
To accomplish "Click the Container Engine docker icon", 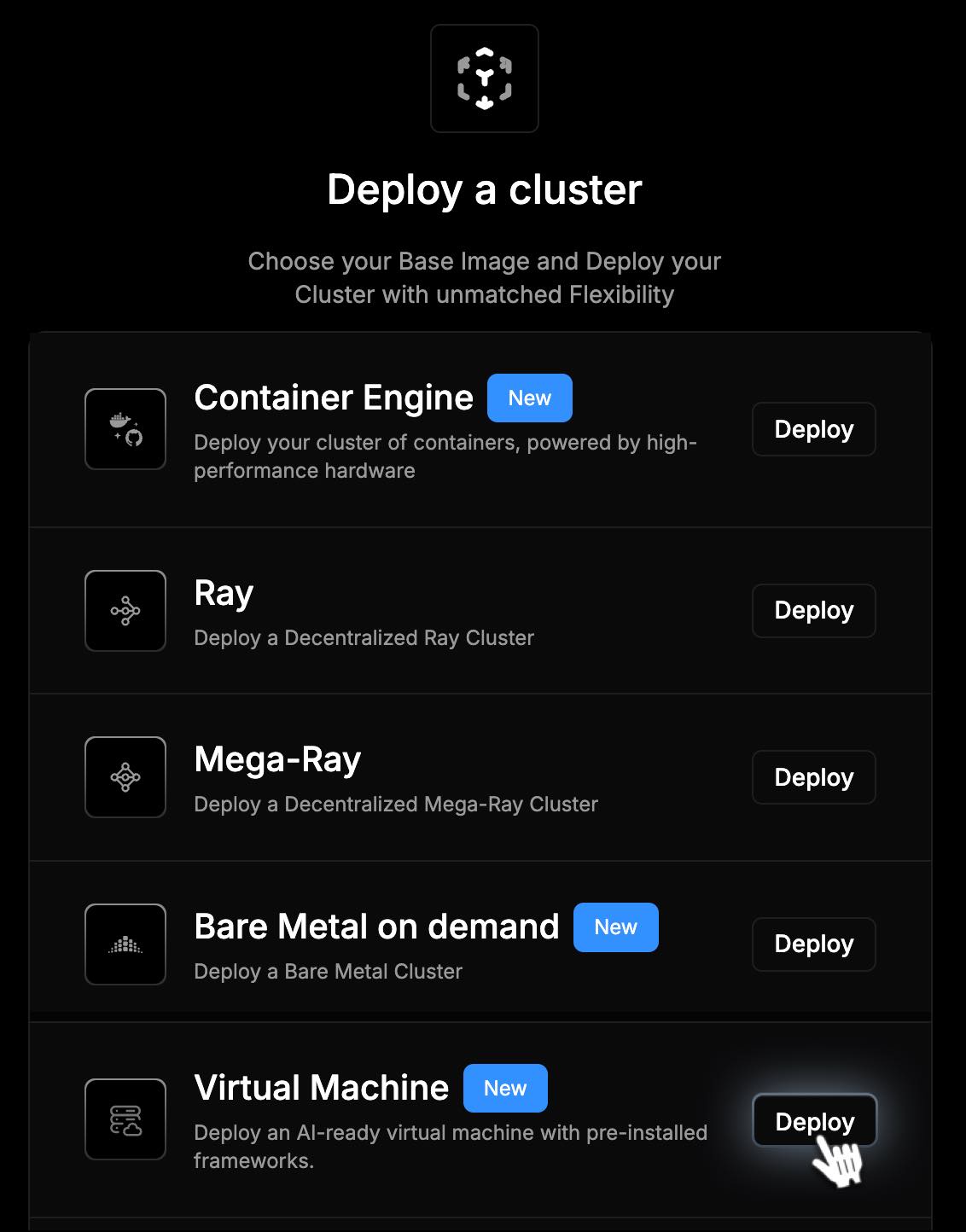I will (x=125, y=429).
